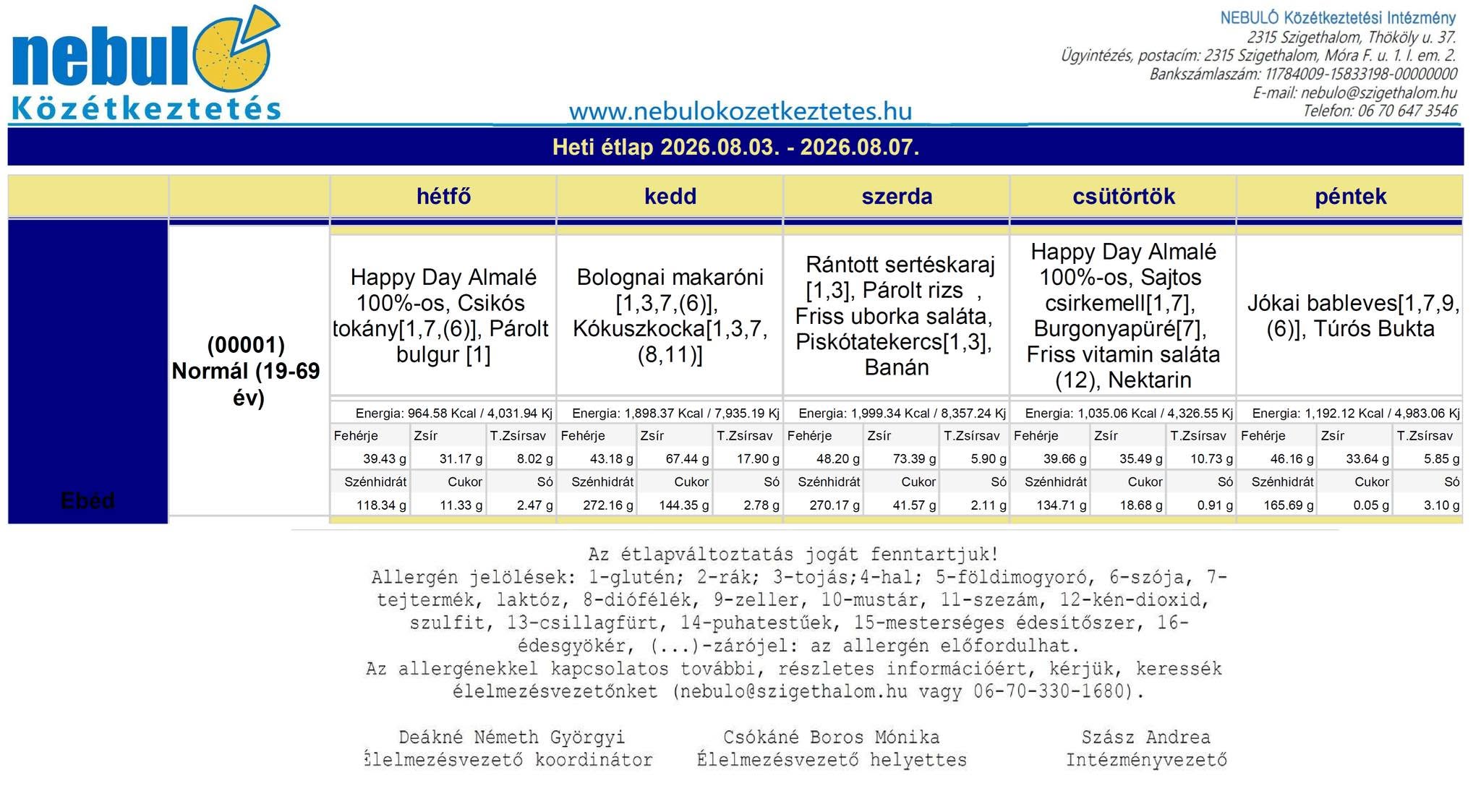Click the 118.34 g Szénhidrát value

pos(381,505)
